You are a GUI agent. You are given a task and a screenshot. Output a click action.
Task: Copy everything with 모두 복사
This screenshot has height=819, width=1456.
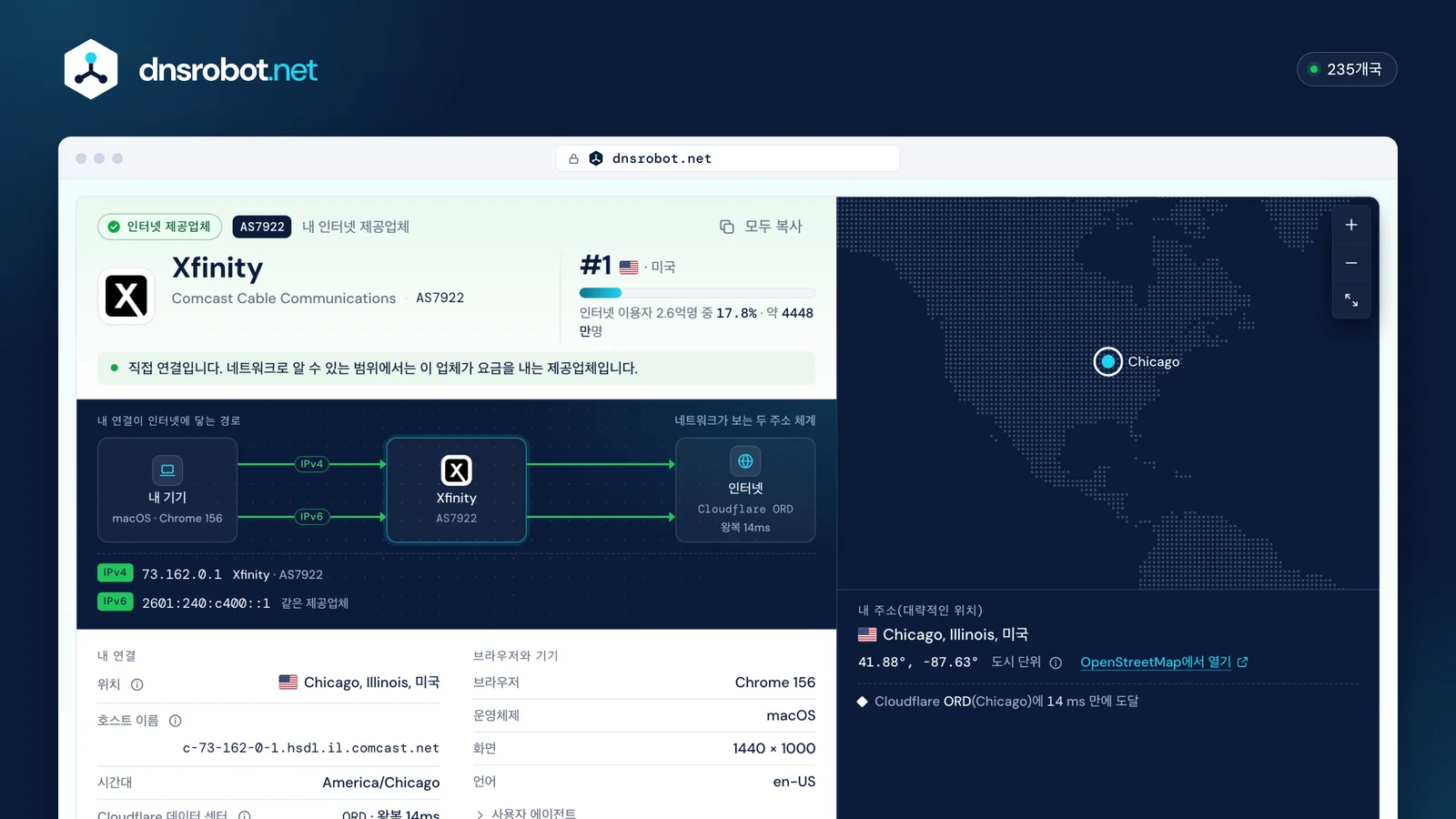761,227
